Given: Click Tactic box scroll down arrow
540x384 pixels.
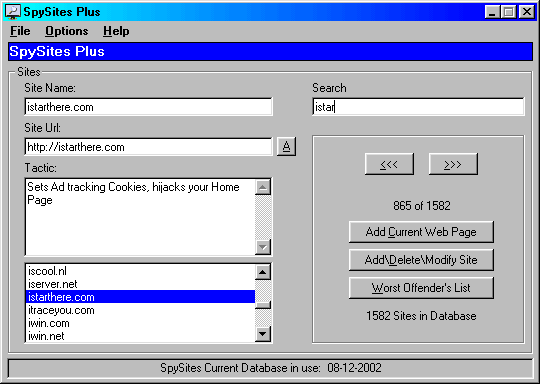Looking at the screenshot, I should [x=263, y=247].
